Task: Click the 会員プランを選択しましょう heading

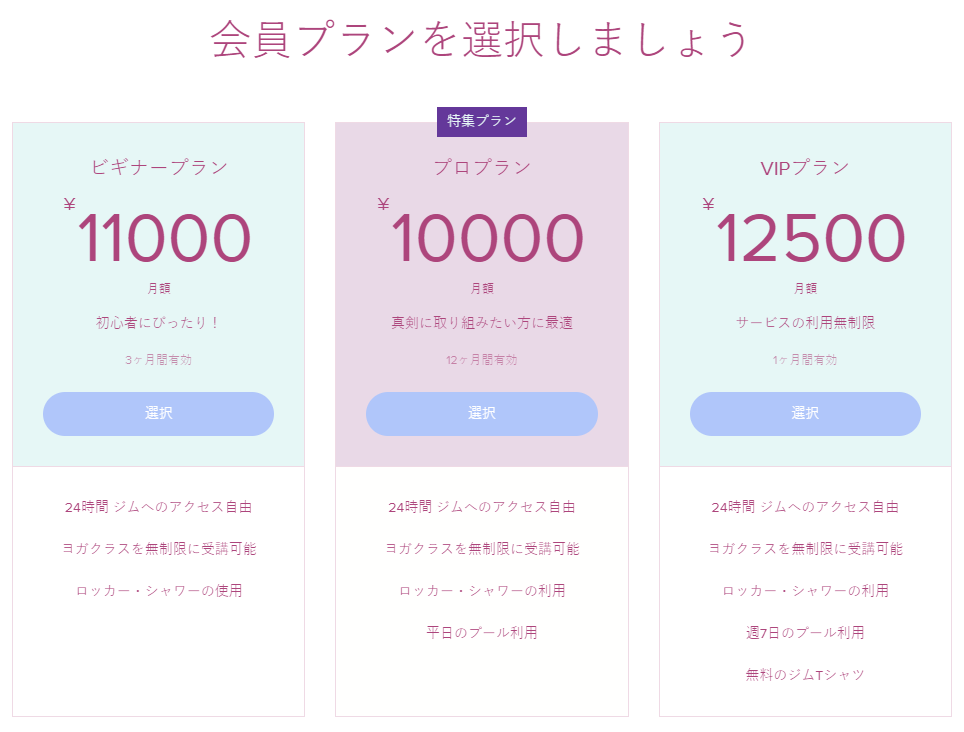Action: 480,39
